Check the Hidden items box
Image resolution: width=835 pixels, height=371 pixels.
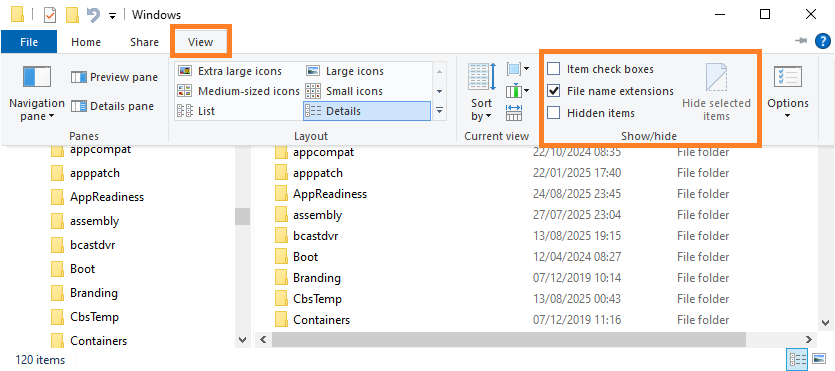click(x=554, y=113)
